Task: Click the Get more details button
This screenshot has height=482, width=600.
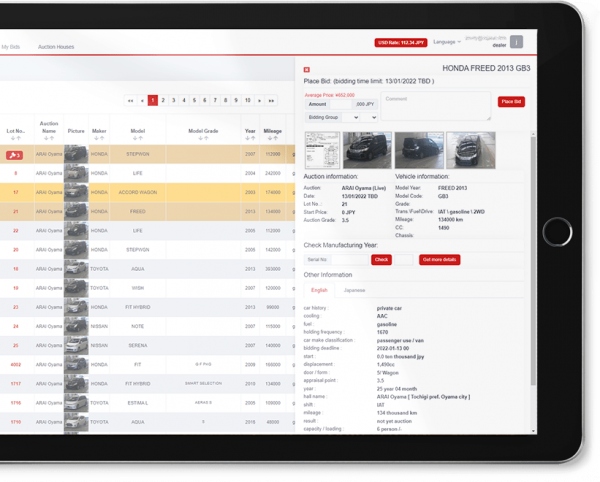Action: (439, 260)
